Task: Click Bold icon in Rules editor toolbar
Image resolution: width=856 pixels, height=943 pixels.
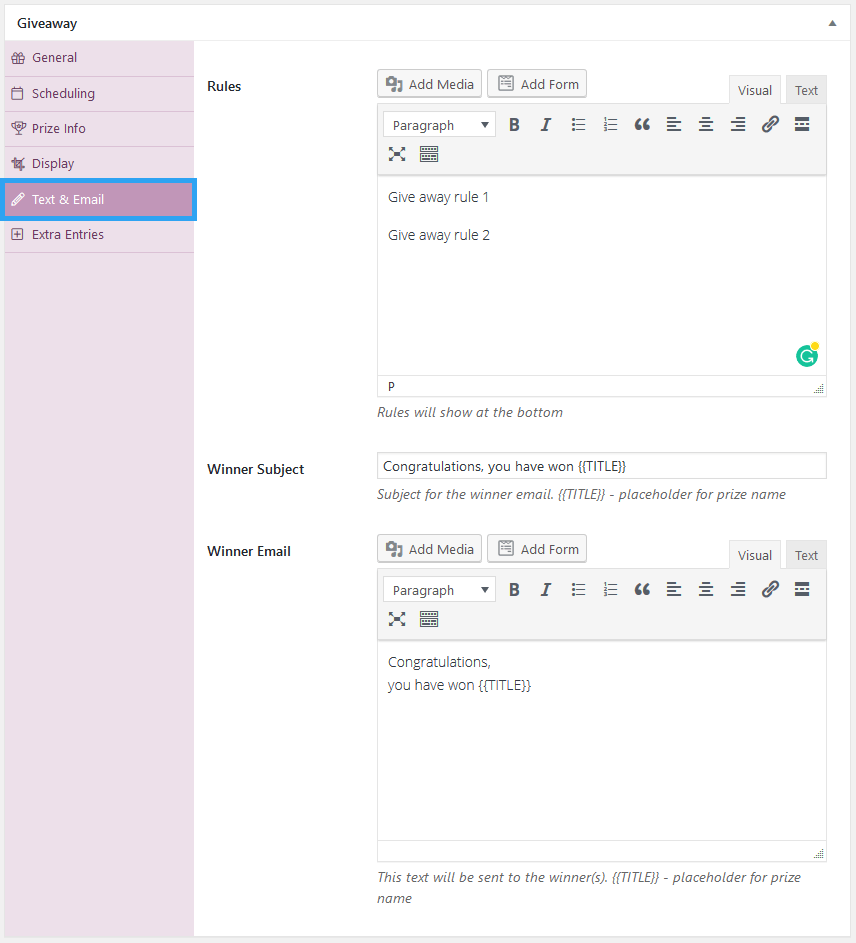Action: (x=514, y=125)
